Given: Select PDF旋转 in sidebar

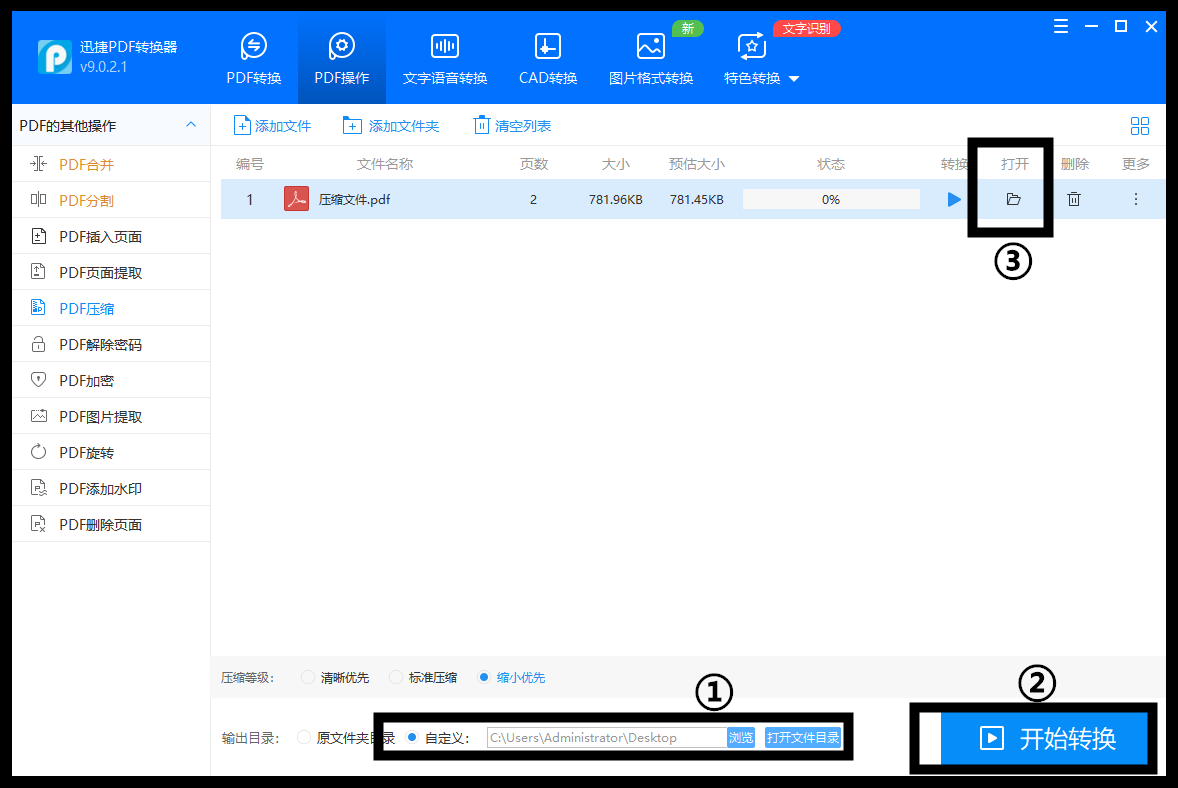Looking at the screenshot, I should (111, 453).
